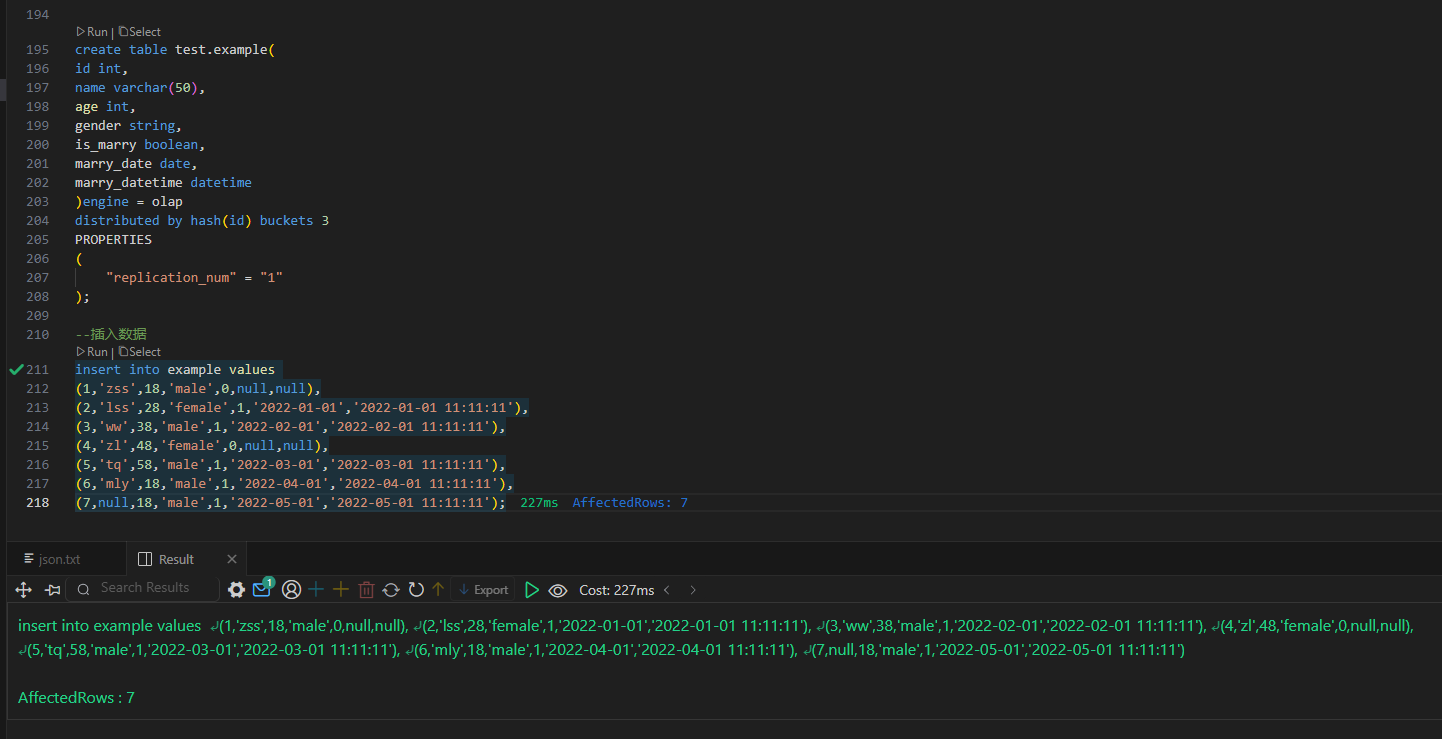
Task: Delete row with red trash icon
Action: click(x=366, y=590)
